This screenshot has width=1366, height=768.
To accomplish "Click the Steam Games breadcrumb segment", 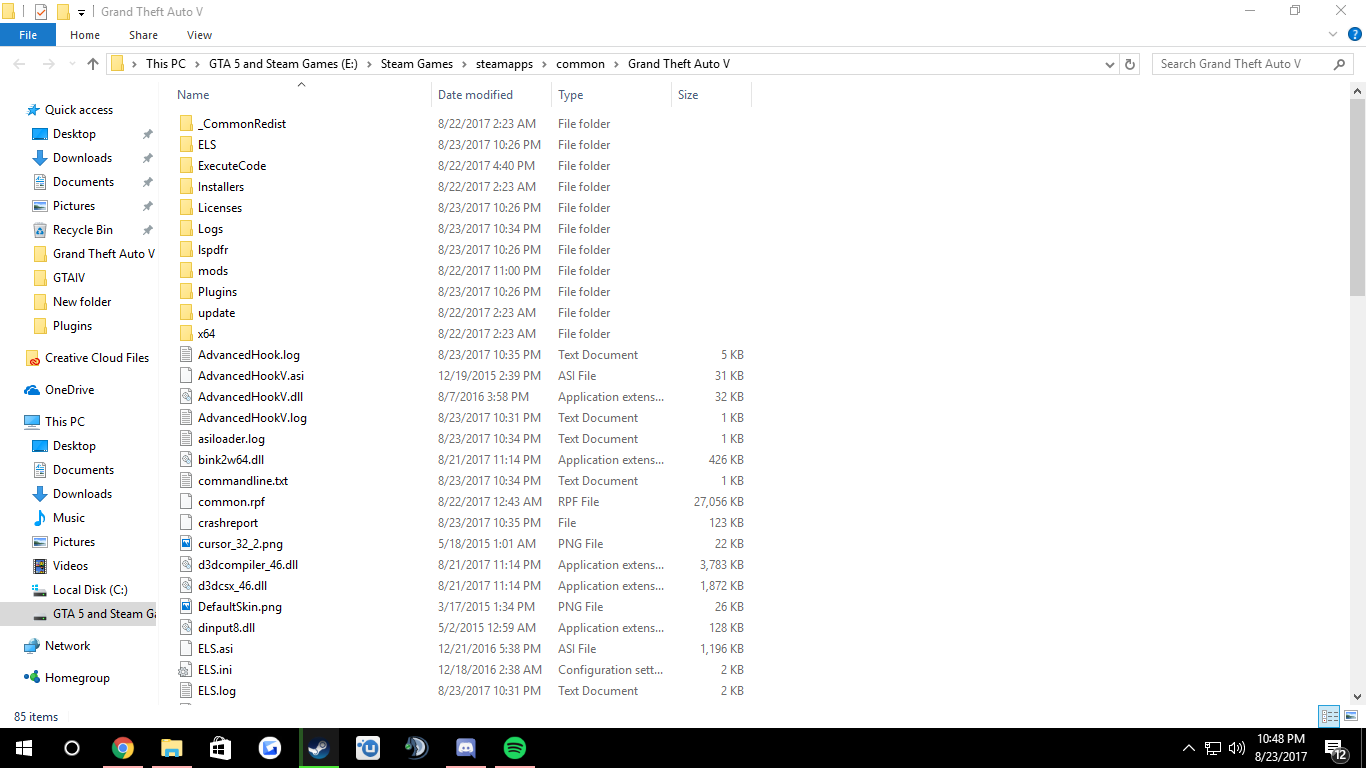I will (417, 64).
